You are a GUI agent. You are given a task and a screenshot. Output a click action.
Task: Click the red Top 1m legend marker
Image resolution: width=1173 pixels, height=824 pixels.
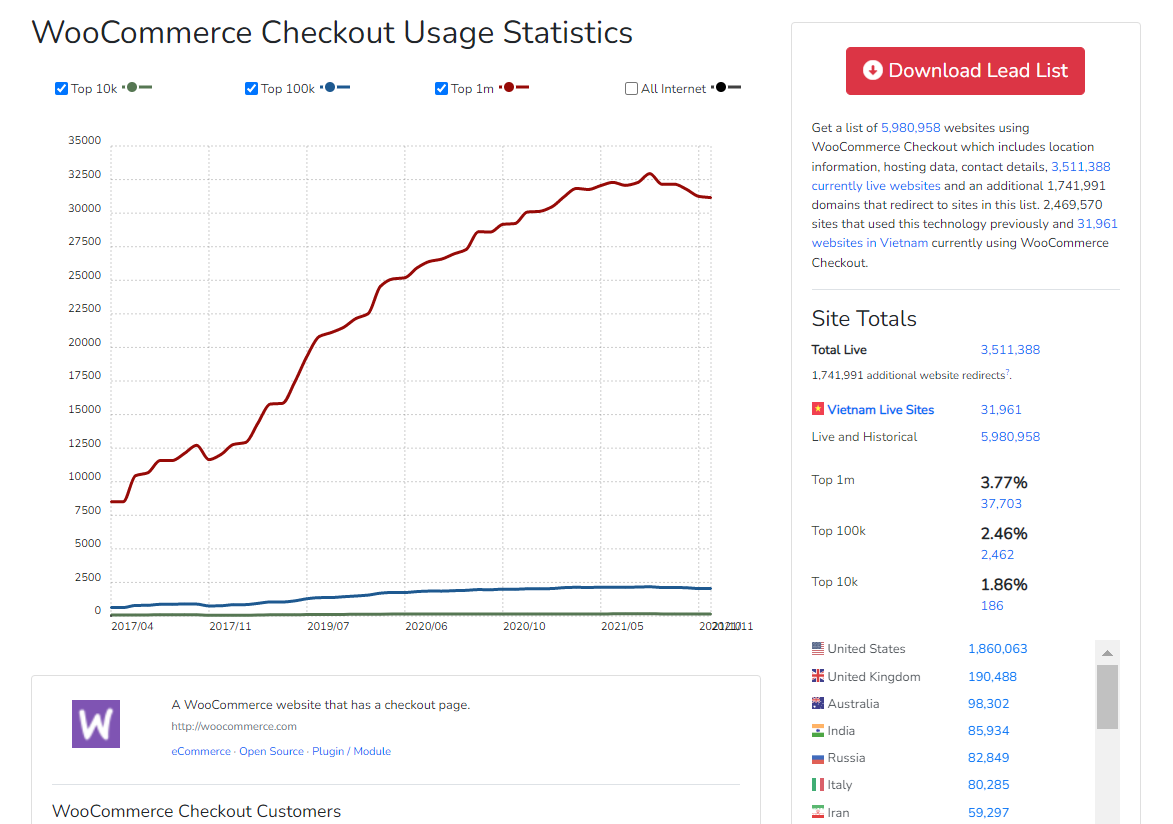coord(514,88)
